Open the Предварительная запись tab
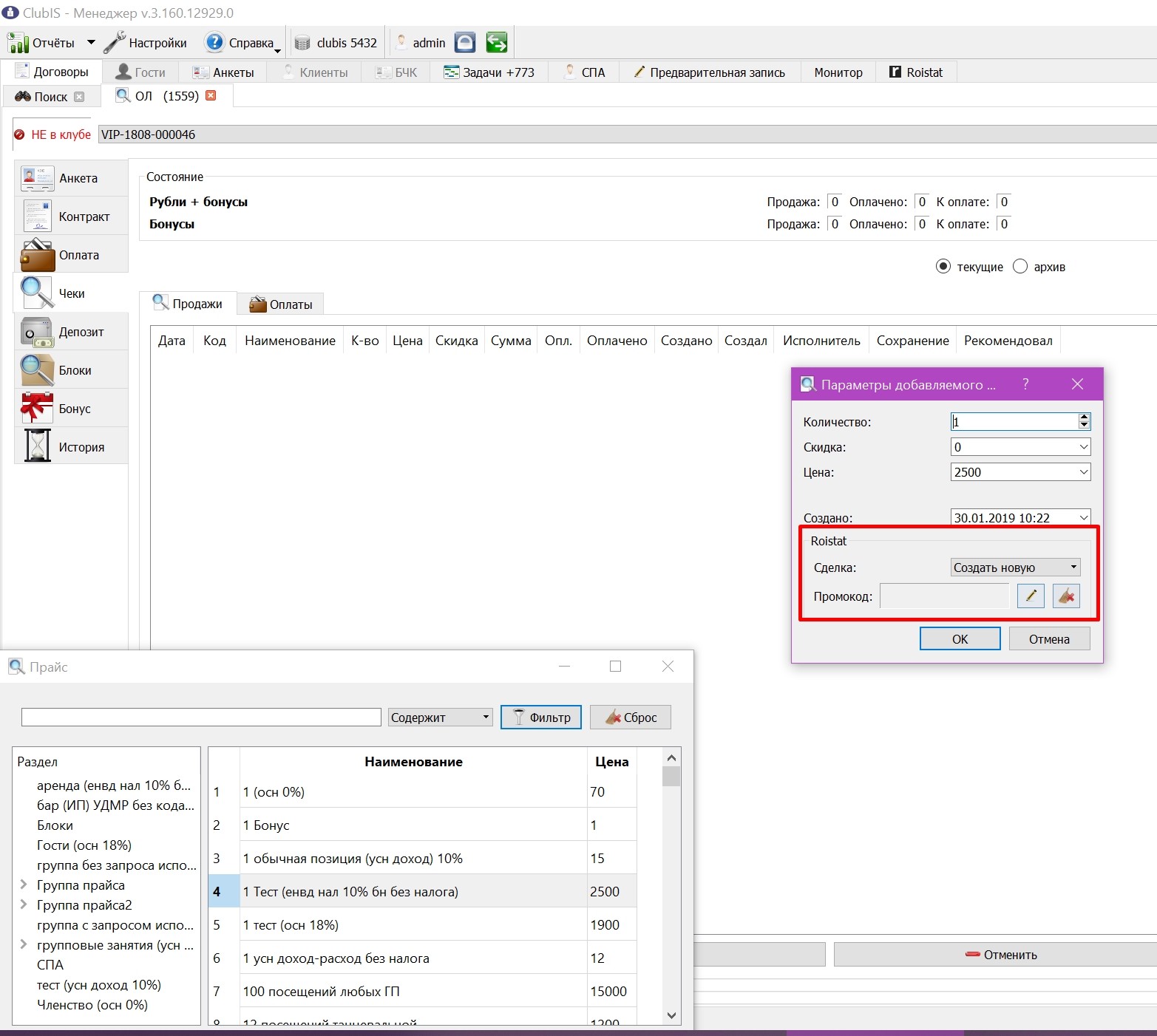1157x1036 pixels. (710, 72)
